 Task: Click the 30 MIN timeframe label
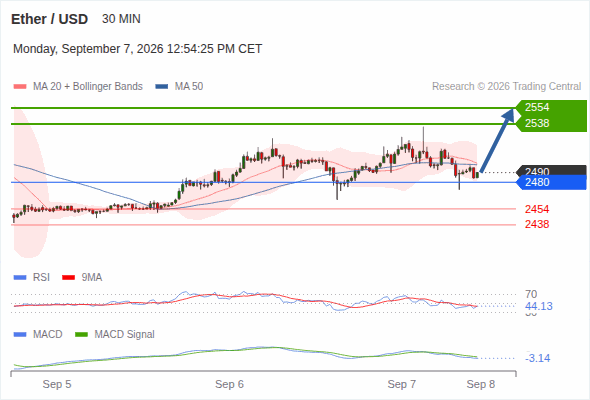click(121, 19)
